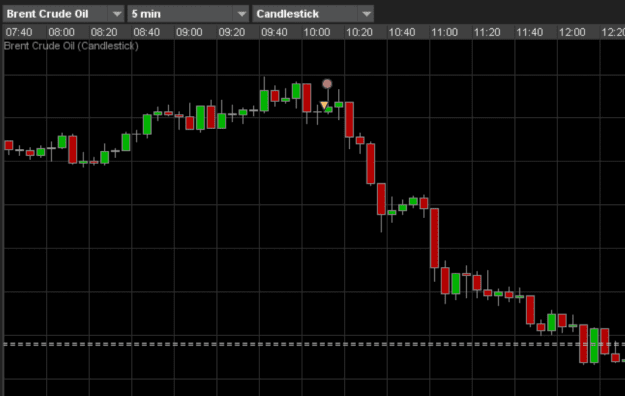The width and height of the screenshot is (625, 396).
Task: Open the Brent Crude Oil instrument dropdown
Action: [64, 14]
